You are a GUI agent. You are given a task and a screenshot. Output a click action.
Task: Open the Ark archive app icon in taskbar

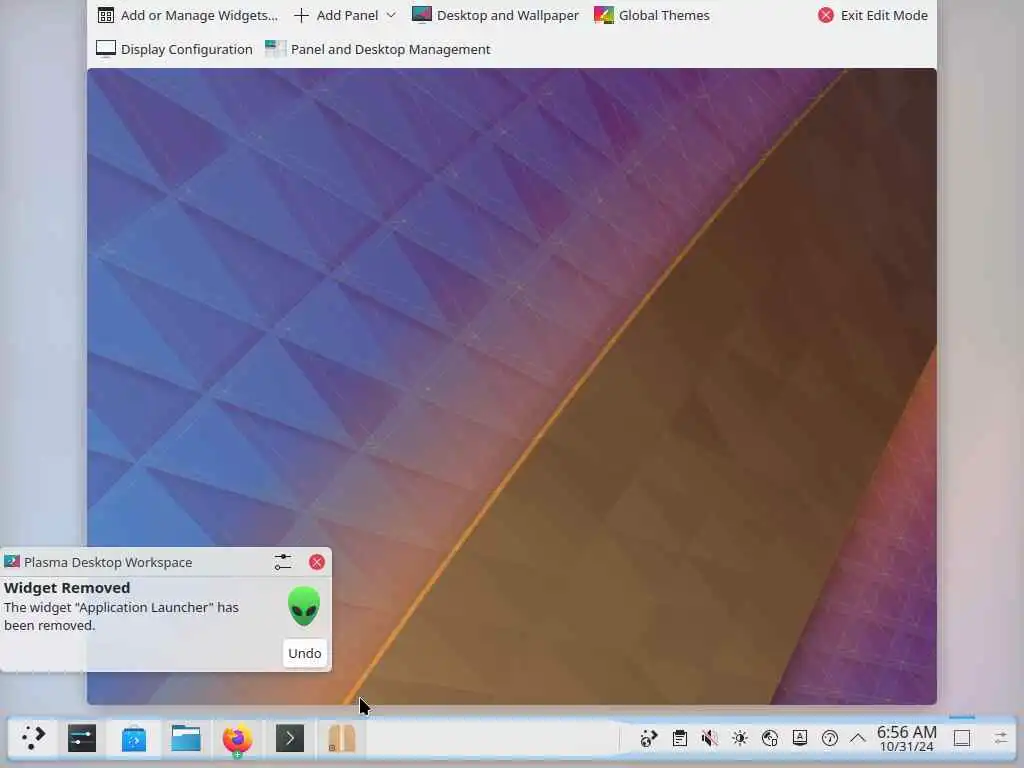pyautogui.click(x=342, y=739)
